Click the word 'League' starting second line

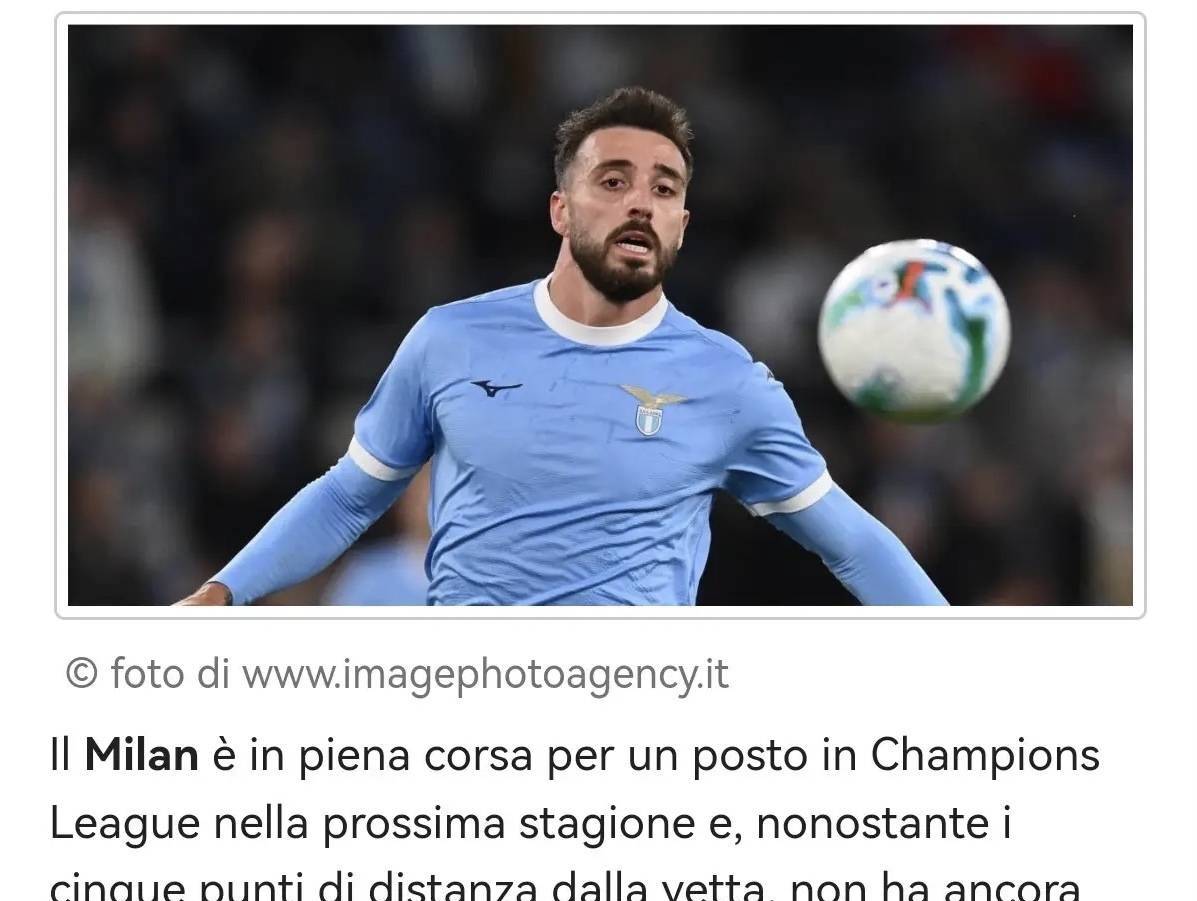tap(124, 825)
